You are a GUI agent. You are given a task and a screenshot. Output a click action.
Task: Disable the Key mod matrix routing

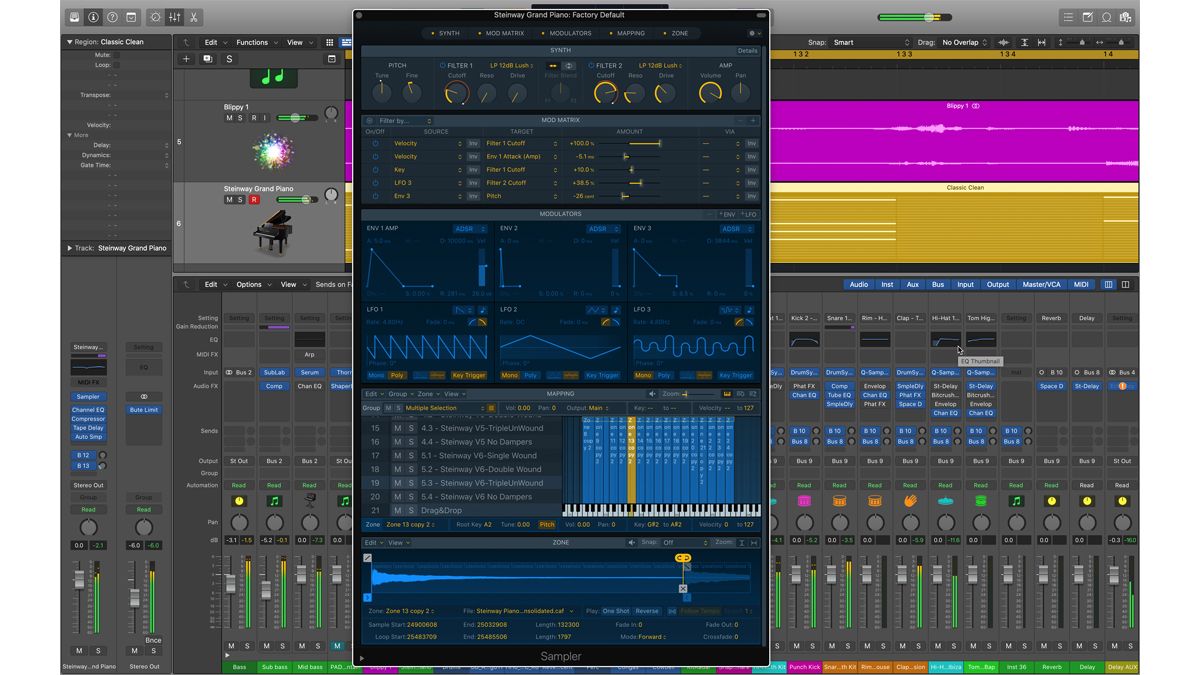point(375,170)
